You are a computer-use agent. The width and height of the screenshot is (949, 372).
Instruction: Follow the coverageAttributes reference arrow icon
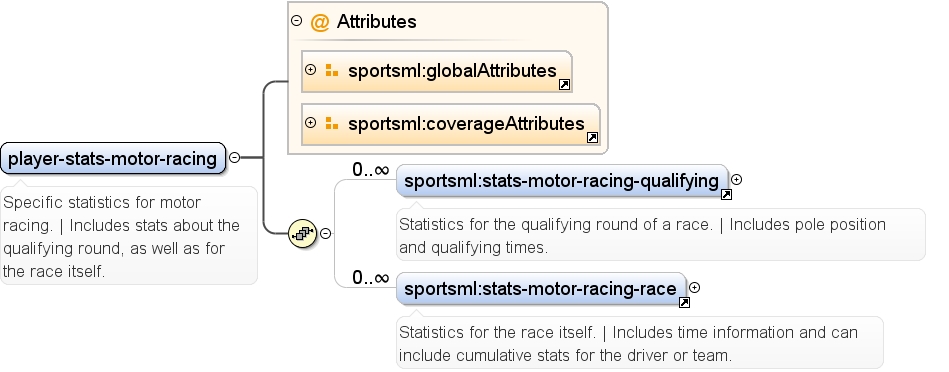pos(593,138)
